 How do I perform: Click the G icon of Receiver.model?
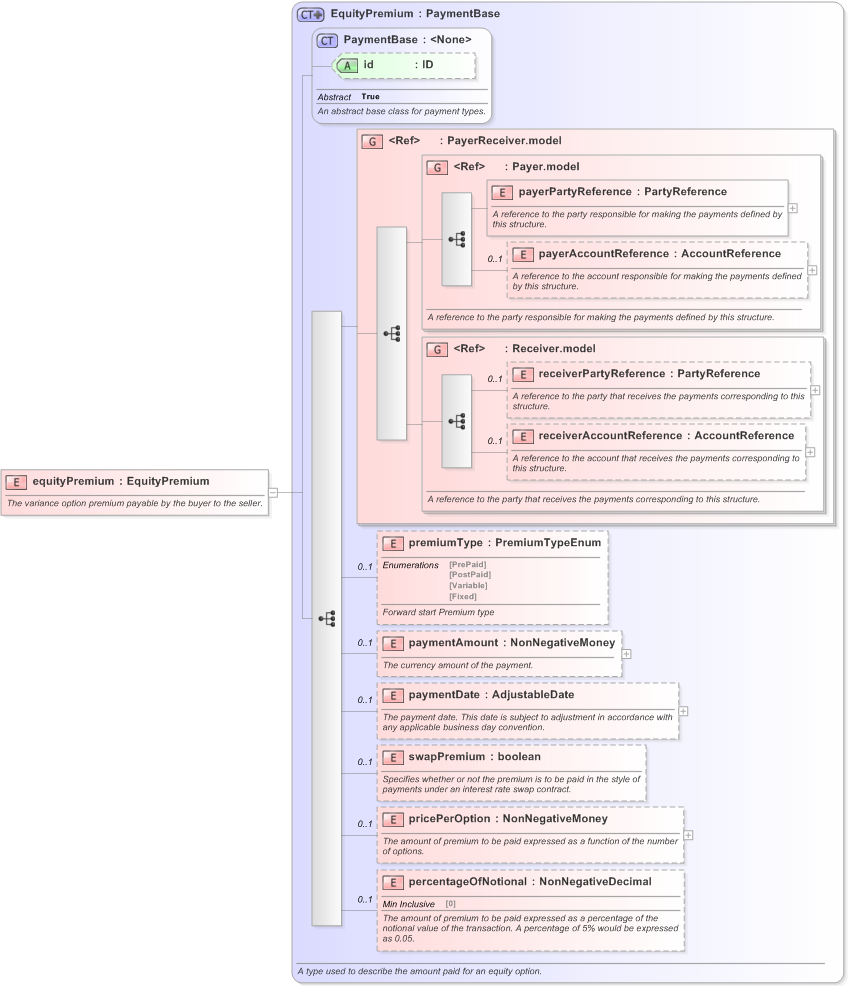click(437, 349)
